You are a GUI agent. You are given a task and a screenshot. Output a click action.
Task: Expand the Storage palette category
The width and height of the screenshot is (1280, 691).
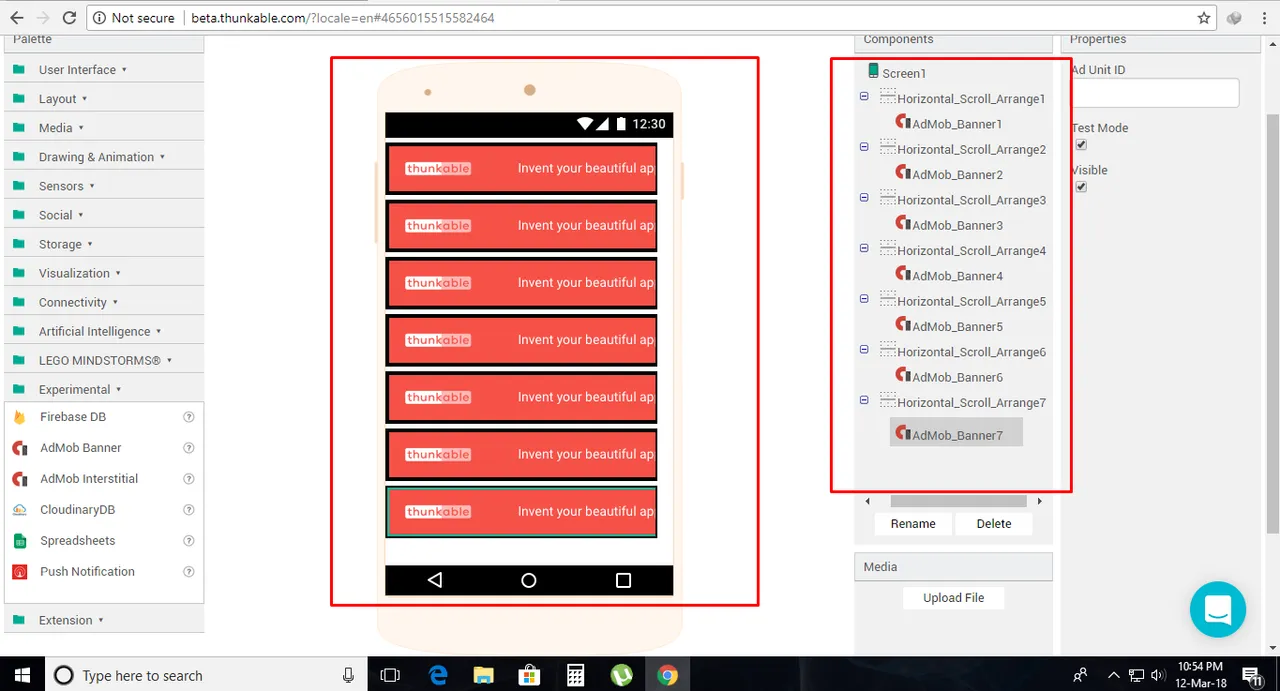pos(104,244)
